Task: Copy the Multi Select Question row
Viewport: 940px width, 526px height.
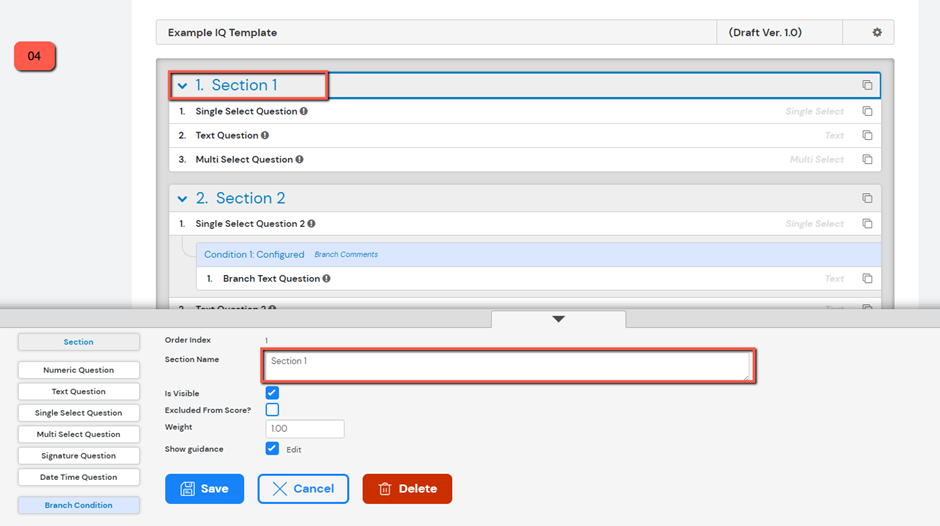Action: click(867, 160)
